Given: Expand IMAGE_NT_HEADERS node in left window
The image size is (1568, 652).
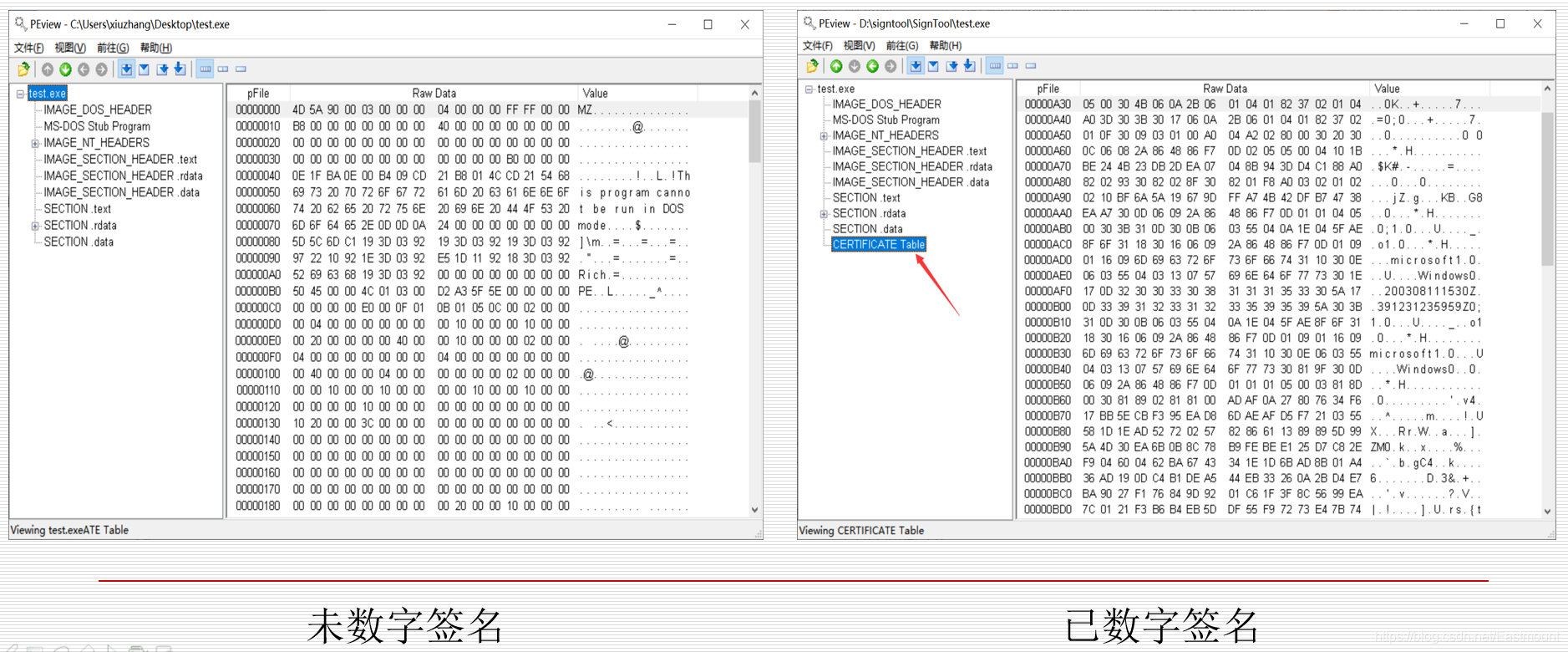Looking at the screenshot, I should point(35,144).
